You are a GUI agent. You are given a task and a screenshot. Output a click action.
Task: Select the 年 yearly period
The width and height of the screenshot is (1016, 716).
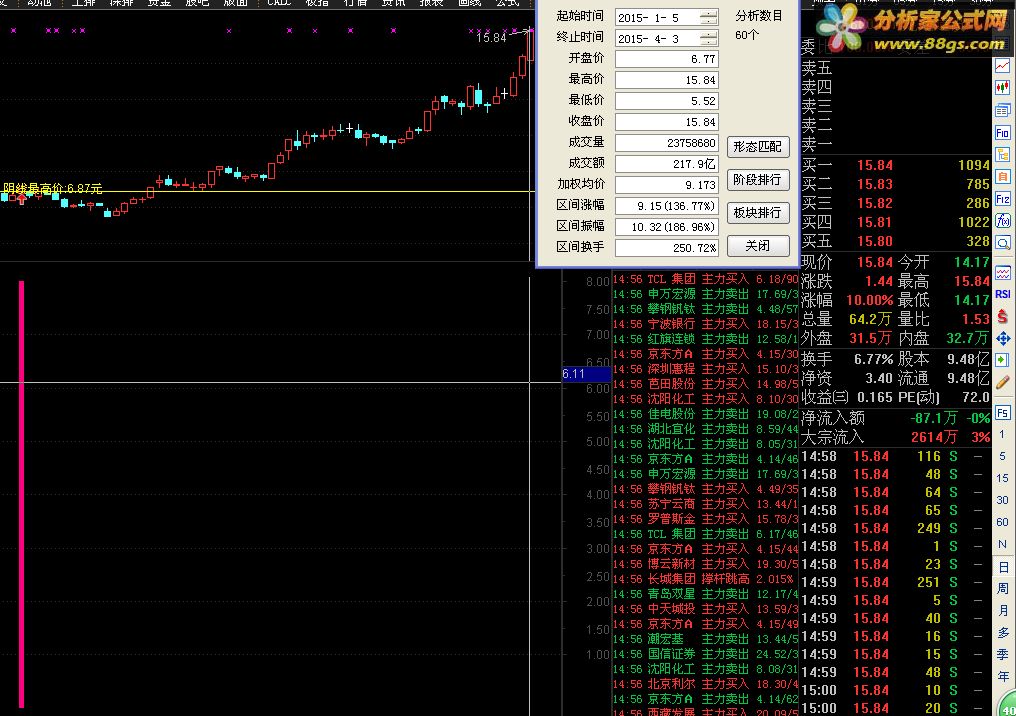tap(1002, 676)
